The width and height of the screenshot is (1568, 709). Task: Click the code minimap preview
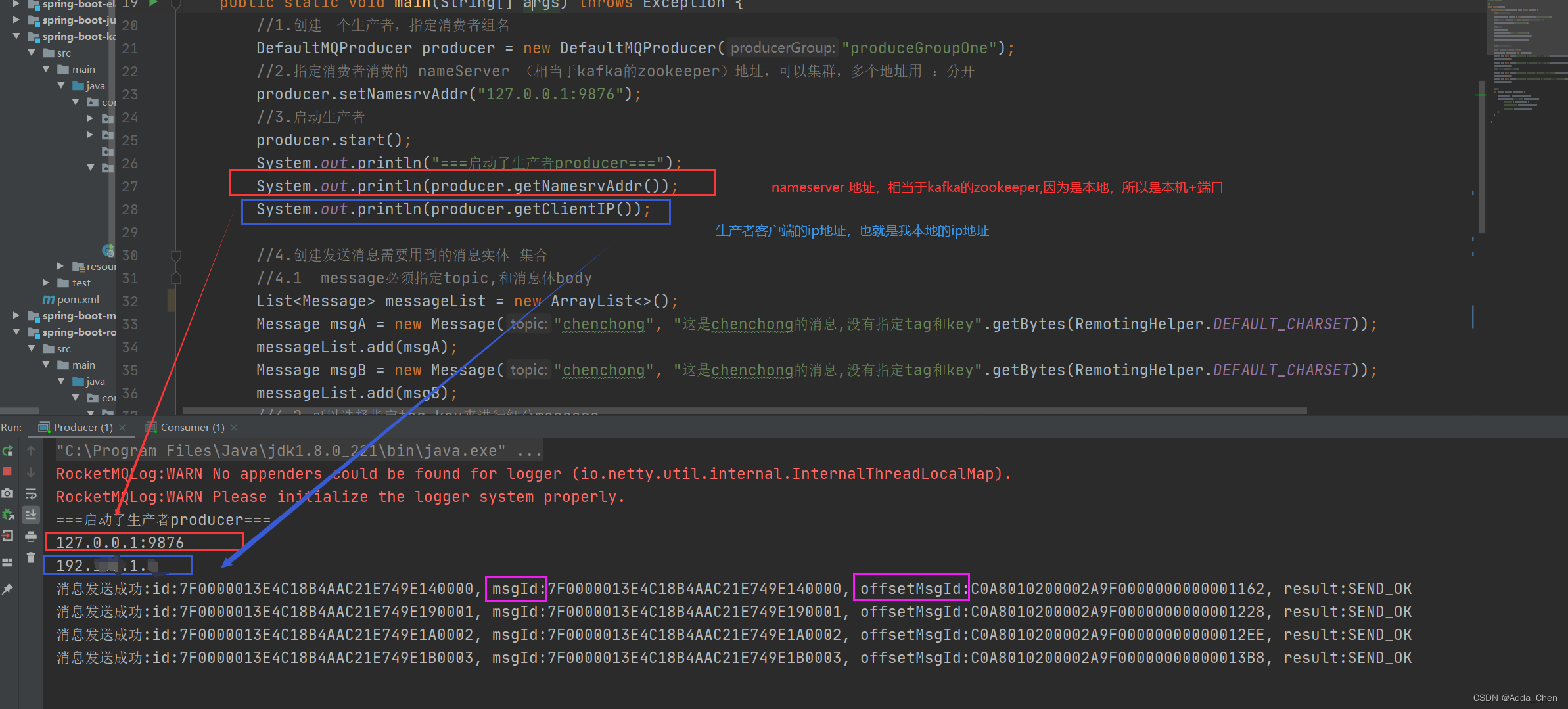click(x=1527, y=62)
